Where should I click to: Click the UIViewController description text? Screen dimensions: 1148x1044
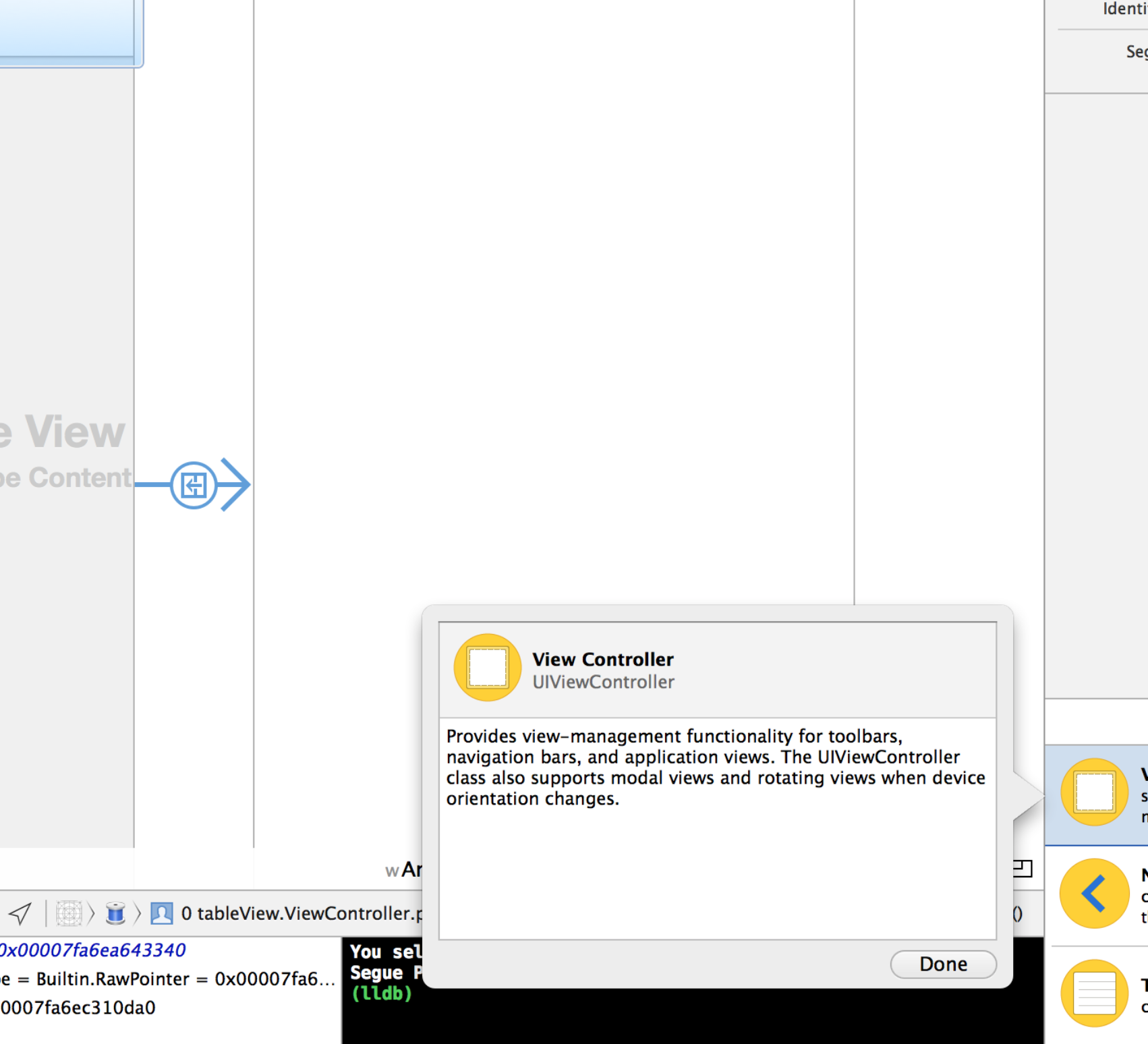[x=715, y=767]
